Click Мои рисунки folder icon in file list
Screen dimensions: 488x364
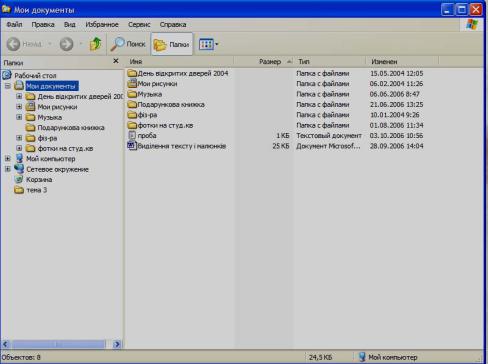132,83
